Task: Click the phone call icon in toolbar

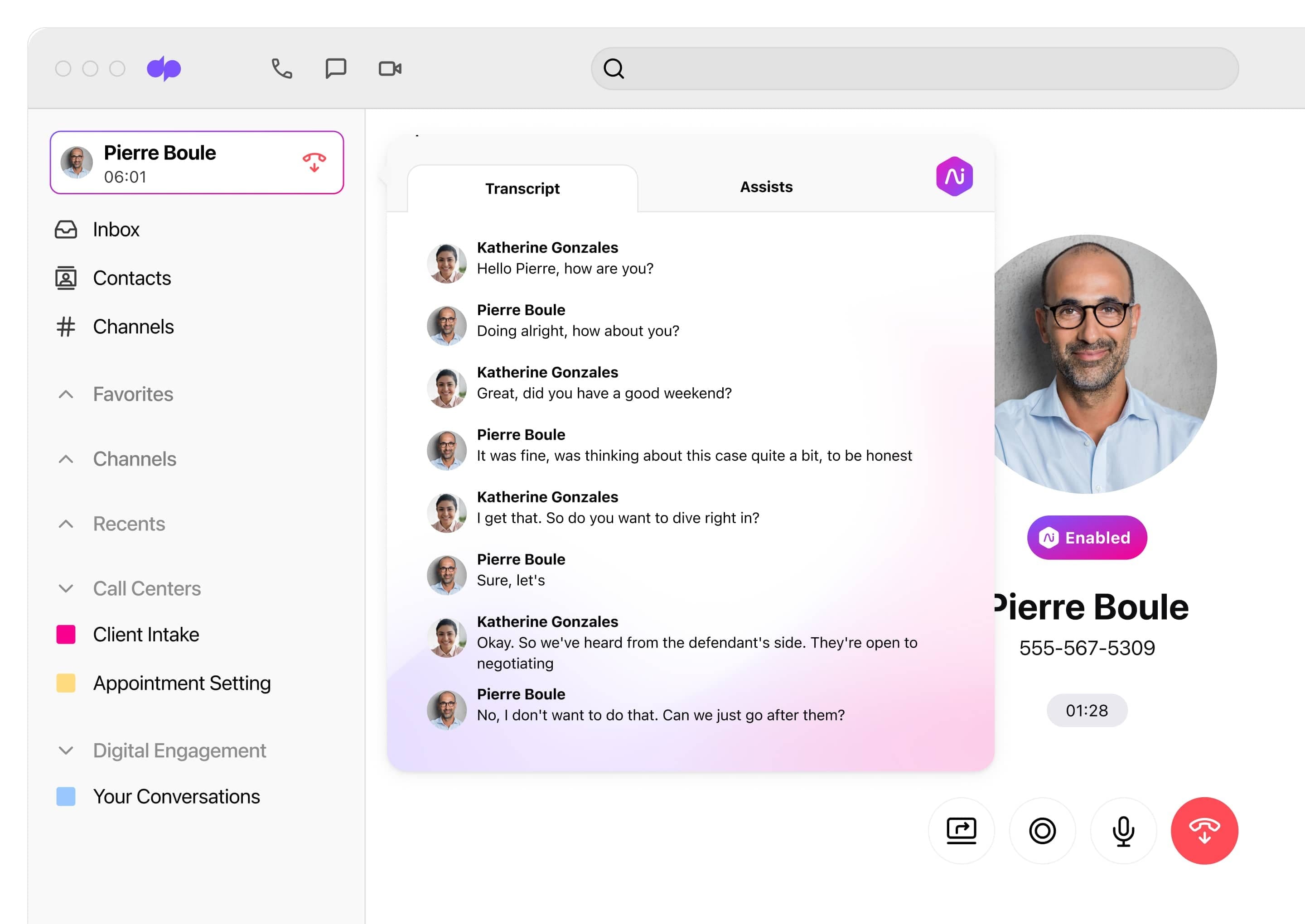Action: tap(281, 68)
